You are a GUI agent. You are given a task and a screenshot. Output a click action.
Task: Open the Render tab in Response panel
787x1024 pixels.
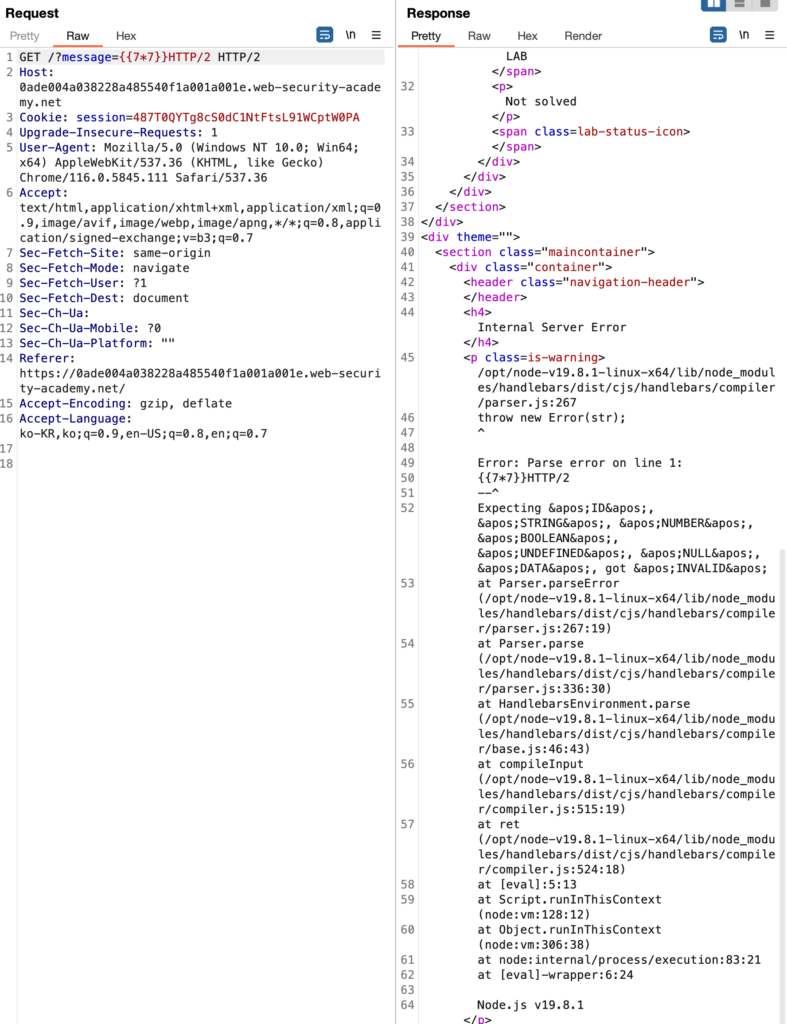point(583,36)
